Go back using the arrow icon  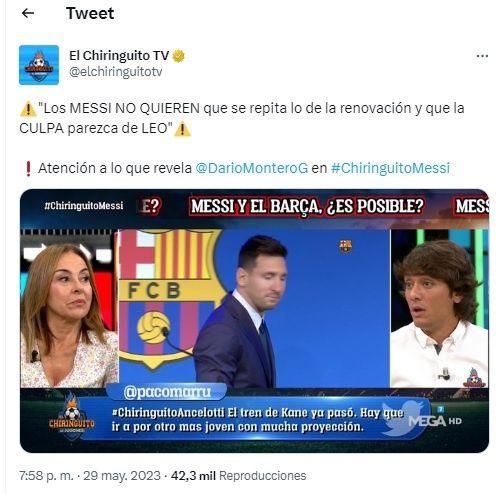[x=28, y=13]
